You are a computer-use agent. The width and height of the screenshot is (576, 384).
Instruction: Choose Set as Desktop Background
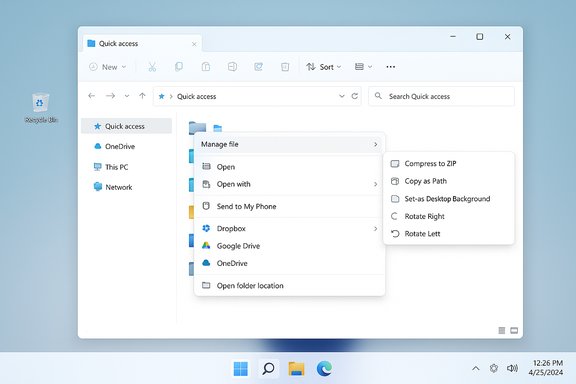coord(449,199)
